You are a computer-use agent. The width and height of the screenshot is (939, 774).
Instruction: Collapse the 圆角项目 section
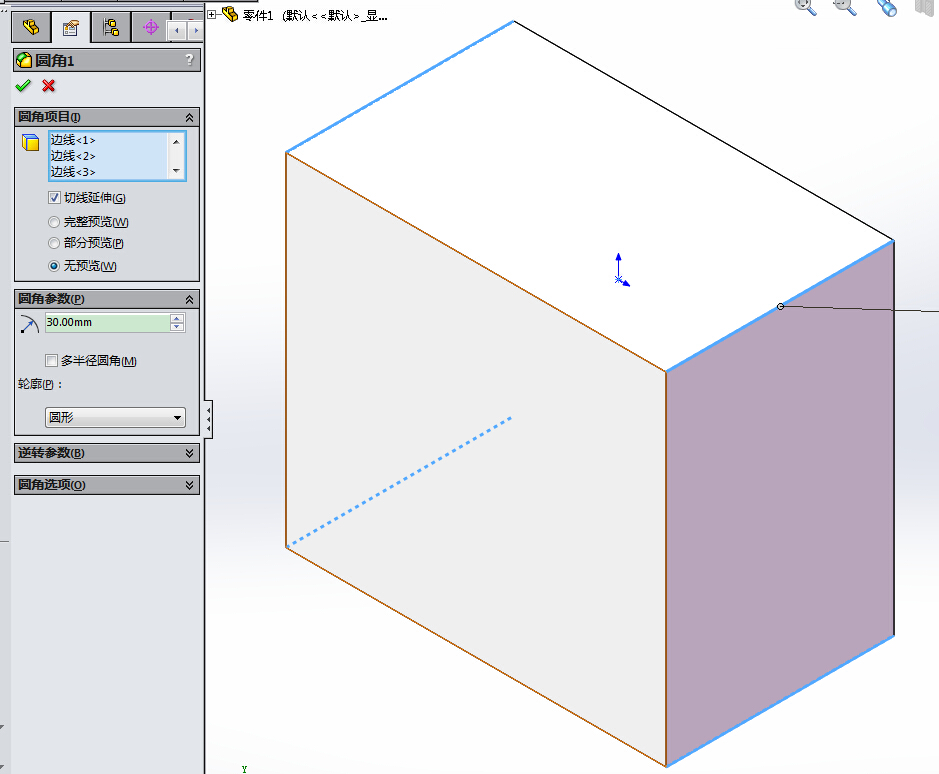[x=189, y=117]
